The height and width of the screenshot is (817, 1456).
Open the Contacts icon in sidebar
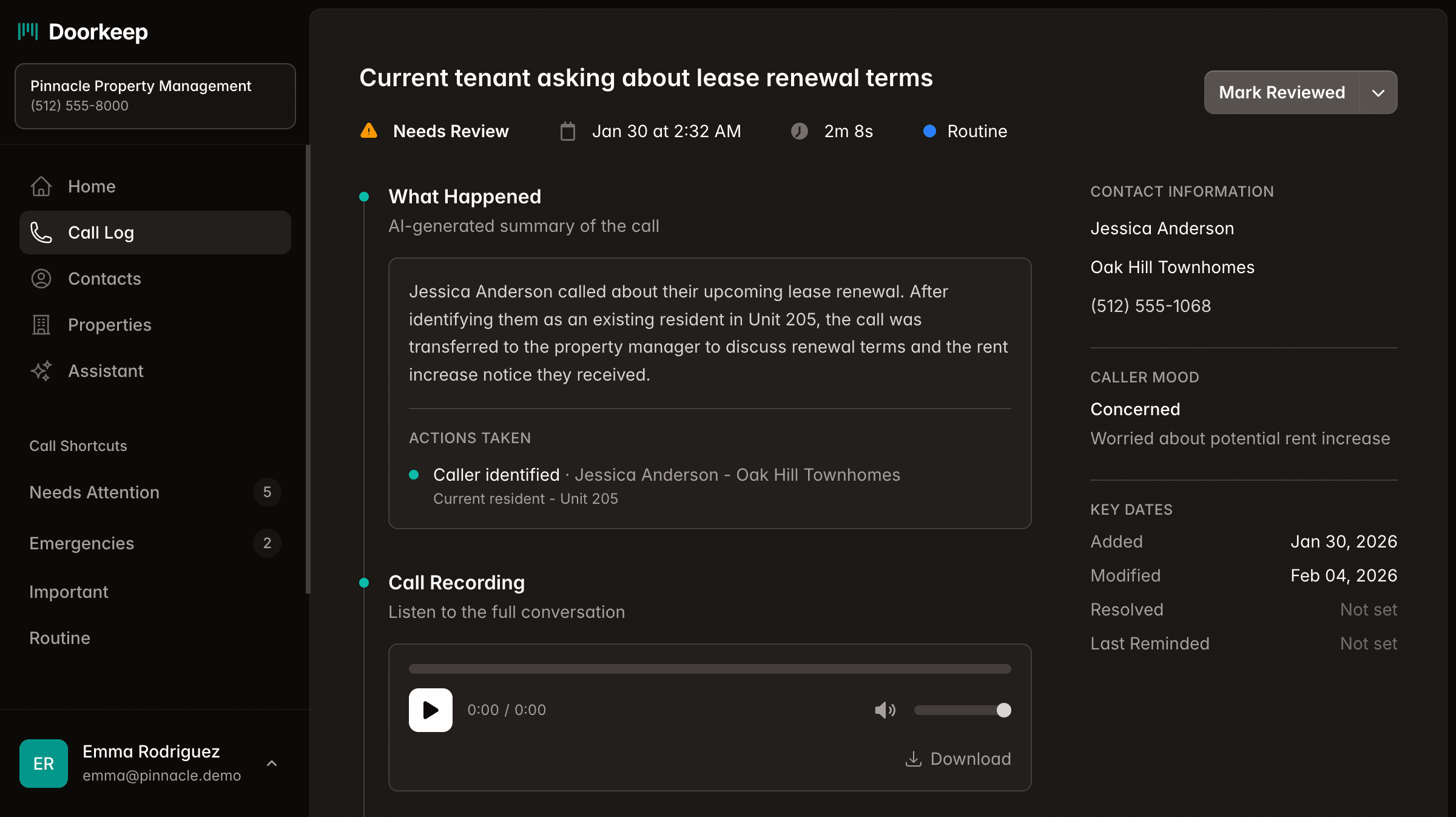click(x=41, y=279)
